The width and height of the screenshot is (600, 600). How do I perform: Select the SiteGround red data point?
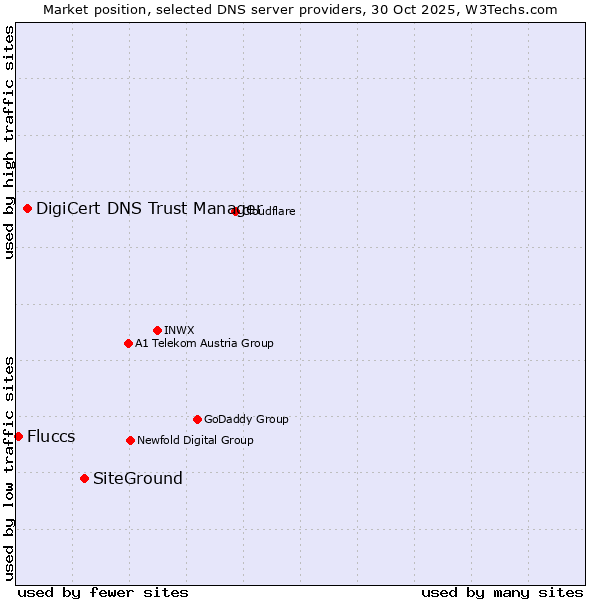coord(84,478)
